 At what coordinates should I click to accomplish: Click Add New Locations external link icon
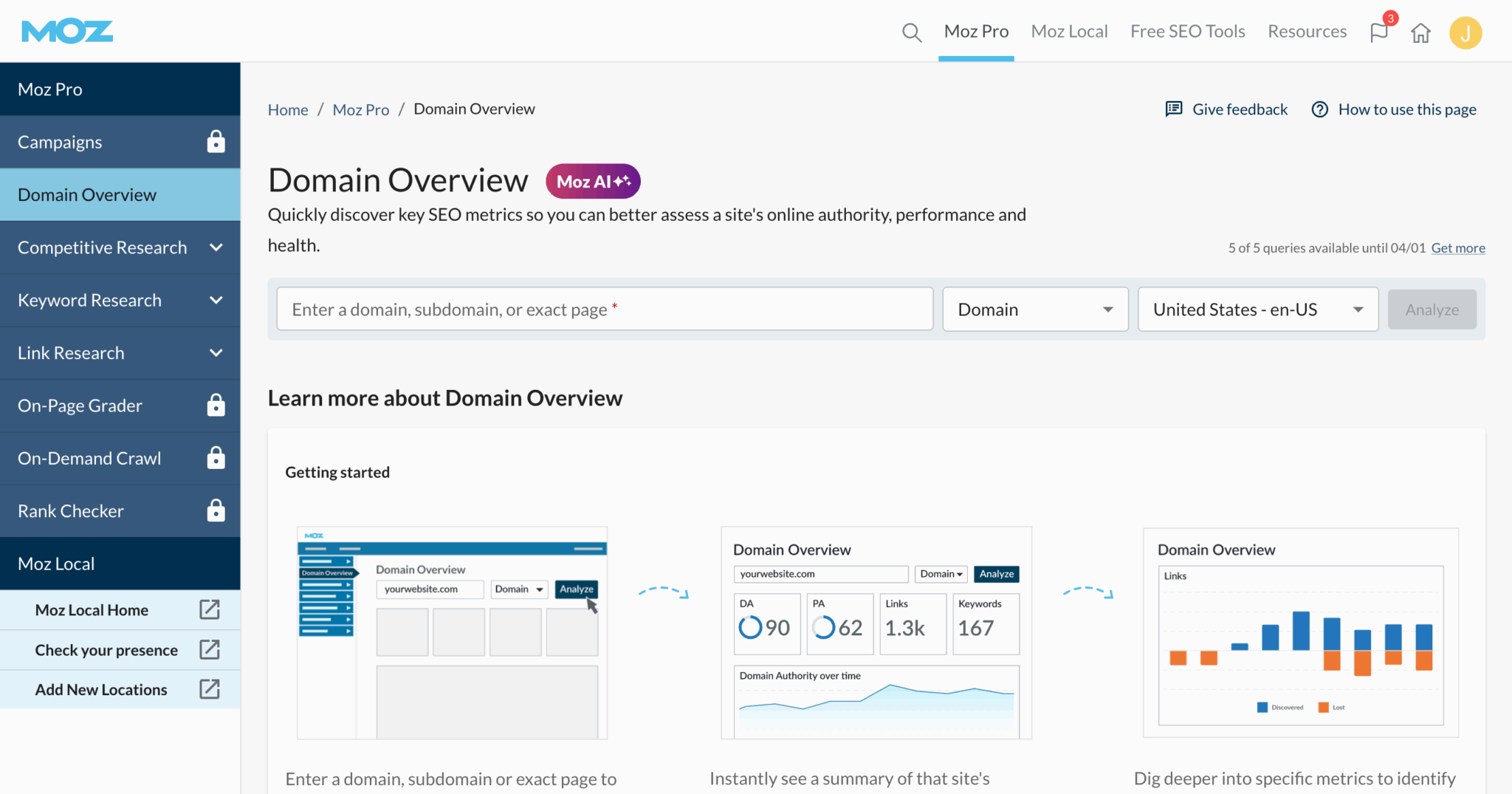[x=210, y=689]
